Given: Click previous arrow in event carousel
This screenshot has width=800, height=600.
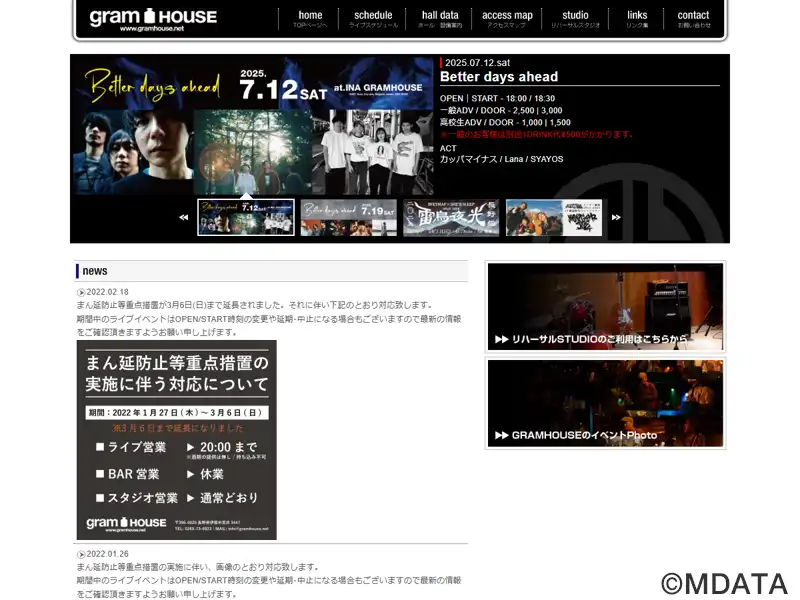Looking at the screenshot, I should tap(184, 217).
